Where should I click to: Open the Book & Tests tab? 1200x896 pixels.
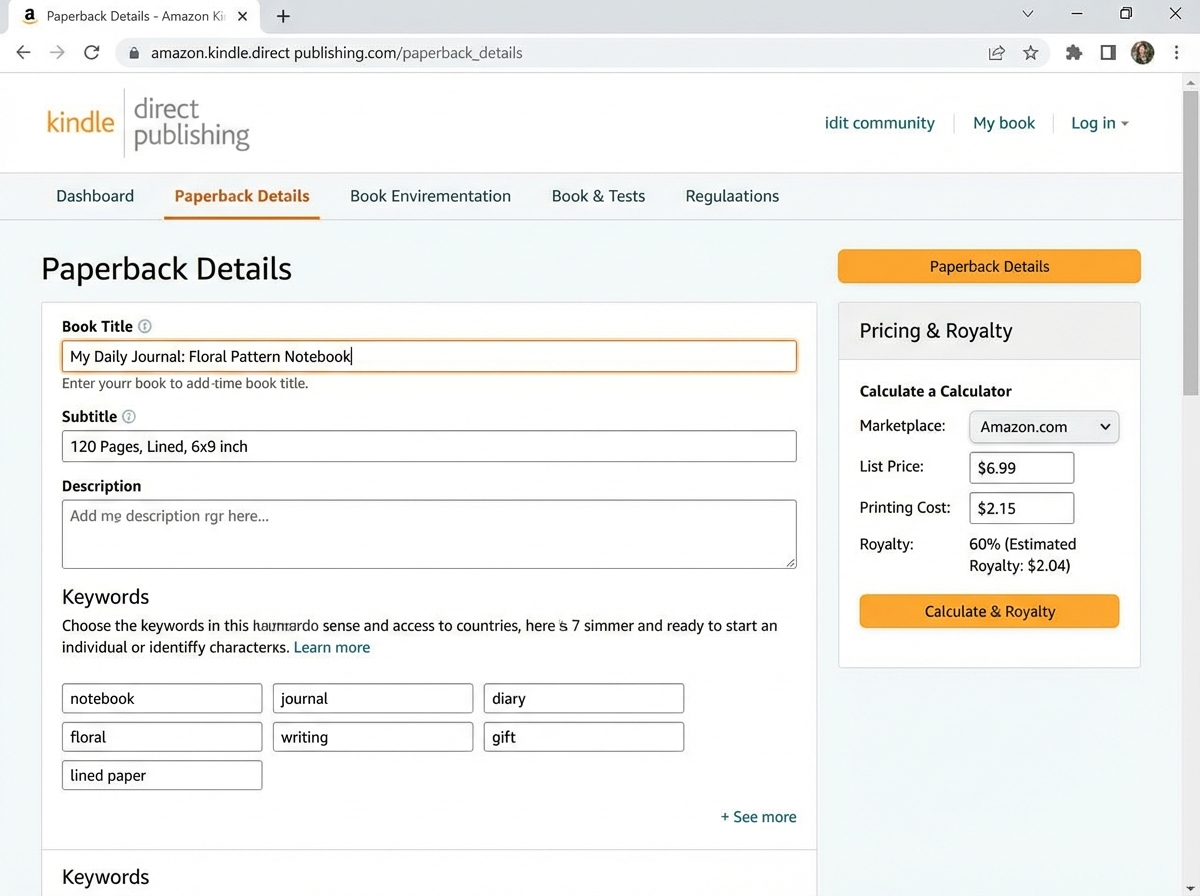(597, 195)
